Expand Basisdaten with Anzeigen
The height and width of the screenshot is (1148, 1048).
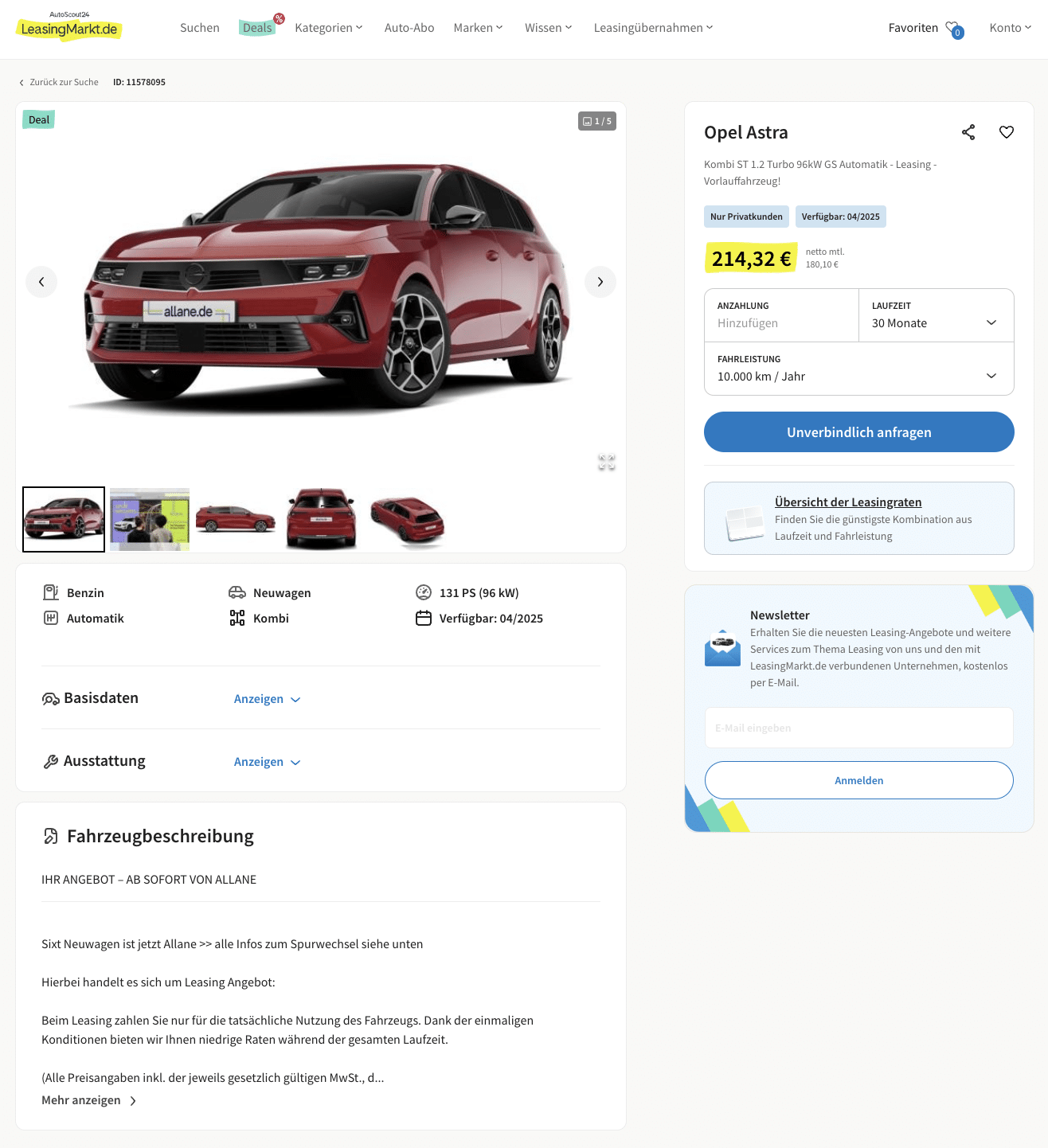267,699
